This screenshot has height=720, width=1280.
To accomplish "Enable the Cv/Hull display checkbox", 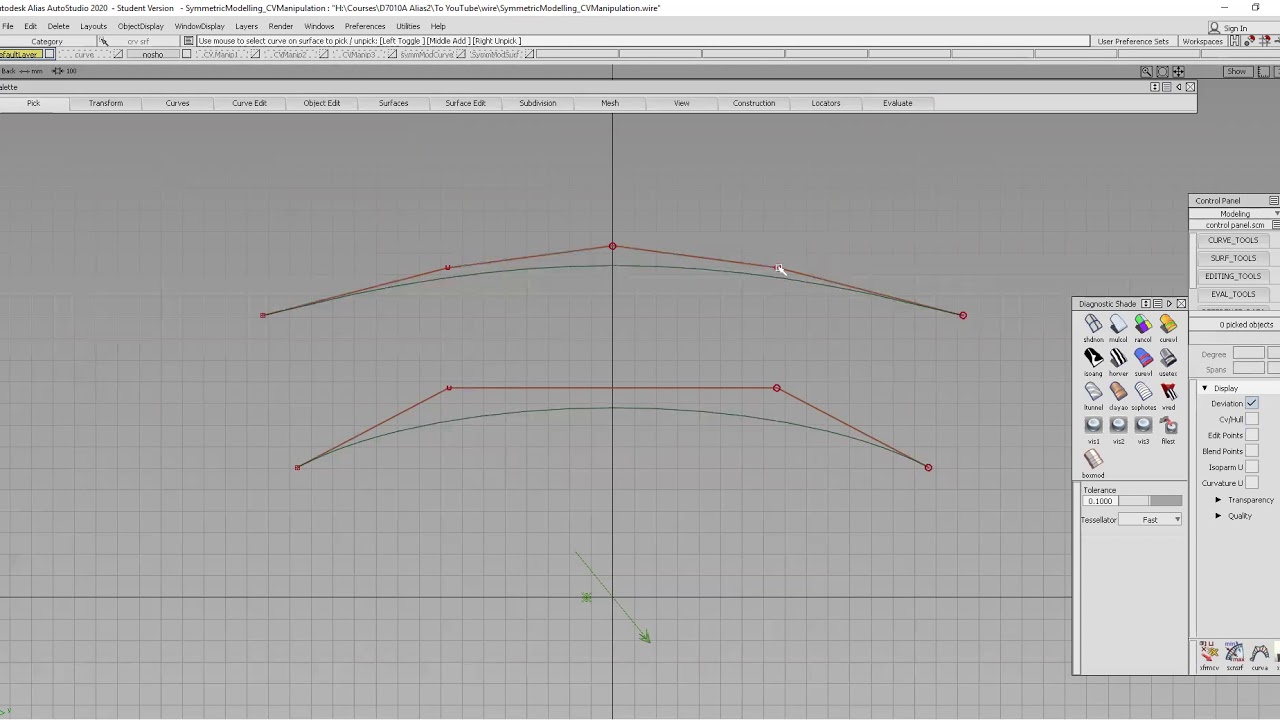I will click(1252, 419).
